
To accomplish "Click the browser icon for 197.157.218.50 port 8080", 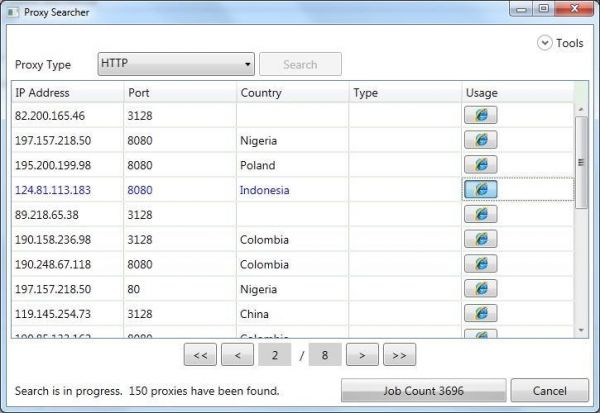I will click(x=480, y=141).
